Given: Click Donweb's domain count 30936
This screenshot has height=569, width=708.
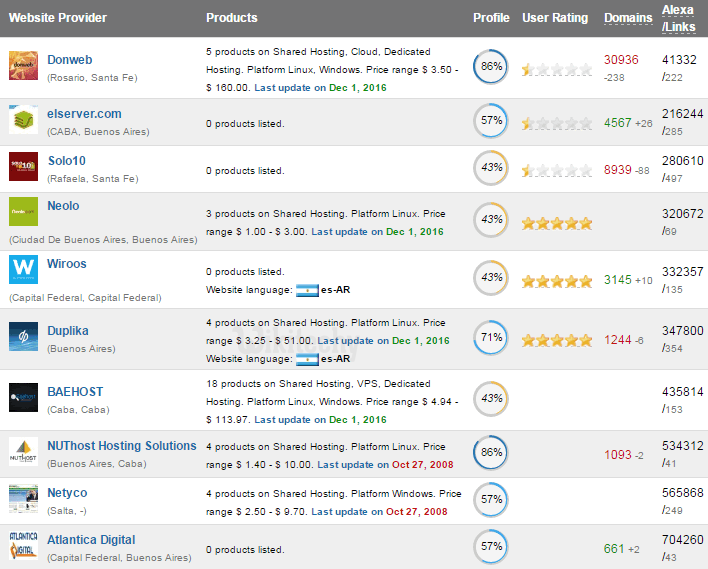Looking at the screenshot, I should point(621,60).
